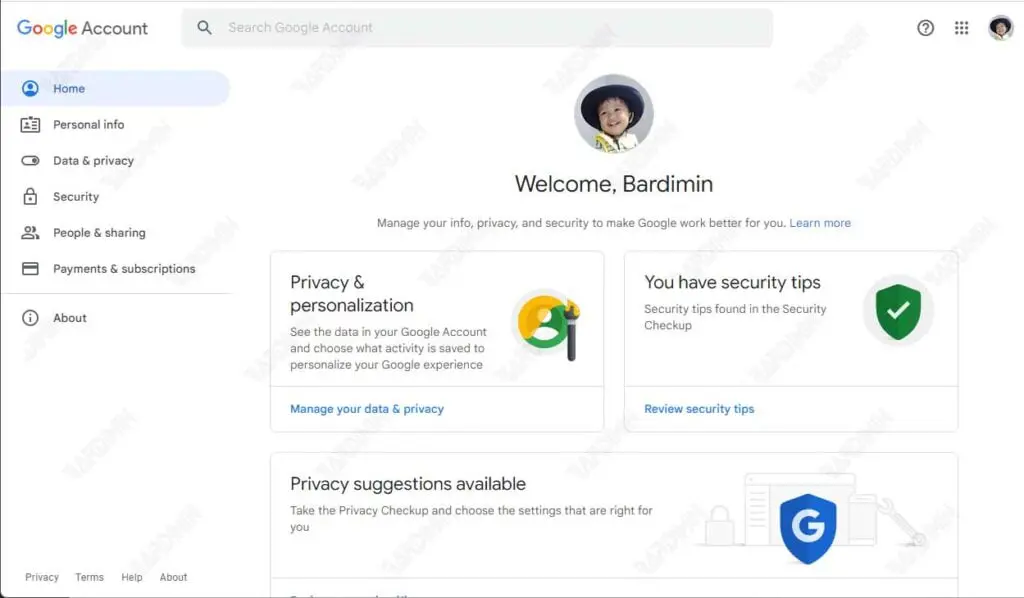The image size is (1024, 598).
Task: Click the About info circle icon
Action: [x=30, y=318]
